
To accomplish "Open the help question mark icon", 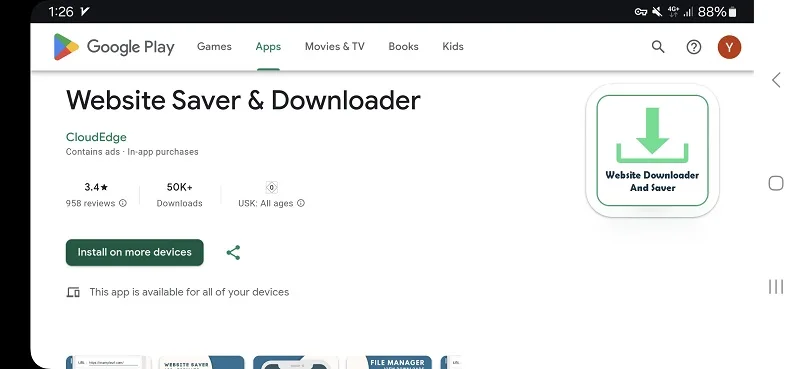I will (x=693, y=47).
